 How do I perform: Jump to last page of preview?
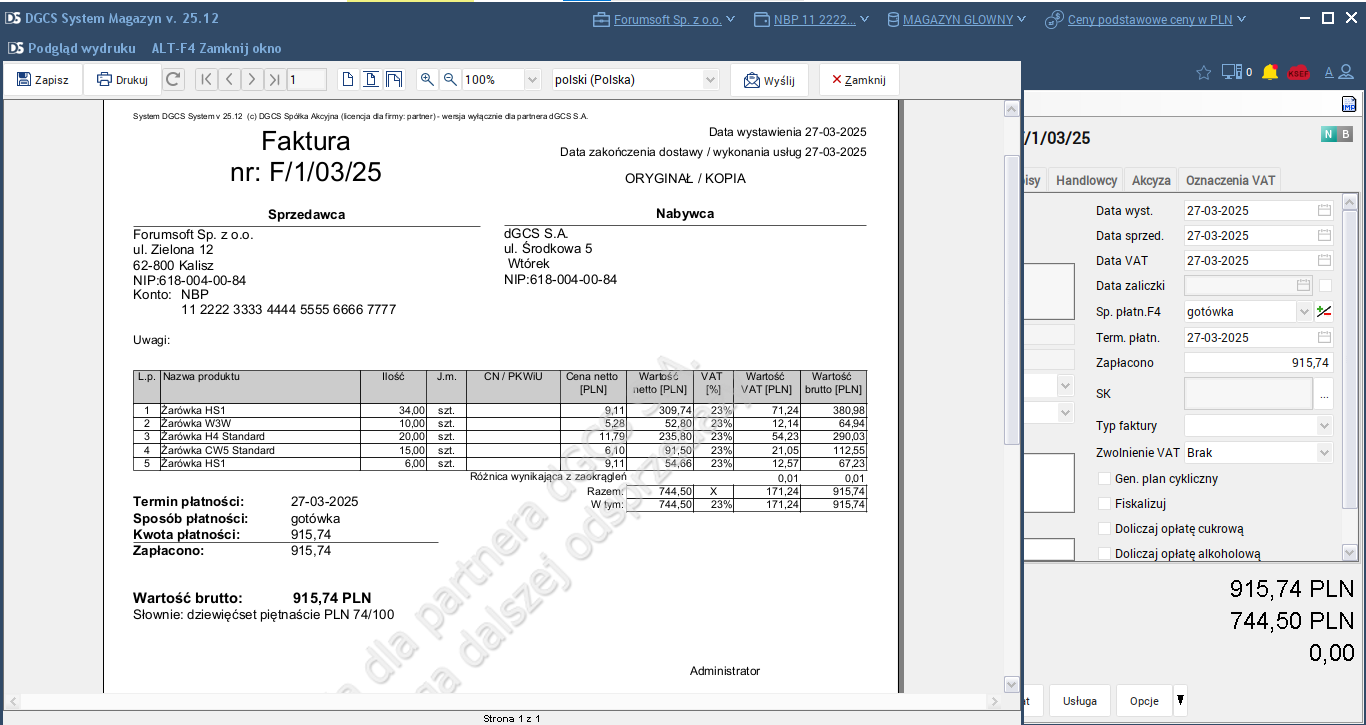(275, 80)
